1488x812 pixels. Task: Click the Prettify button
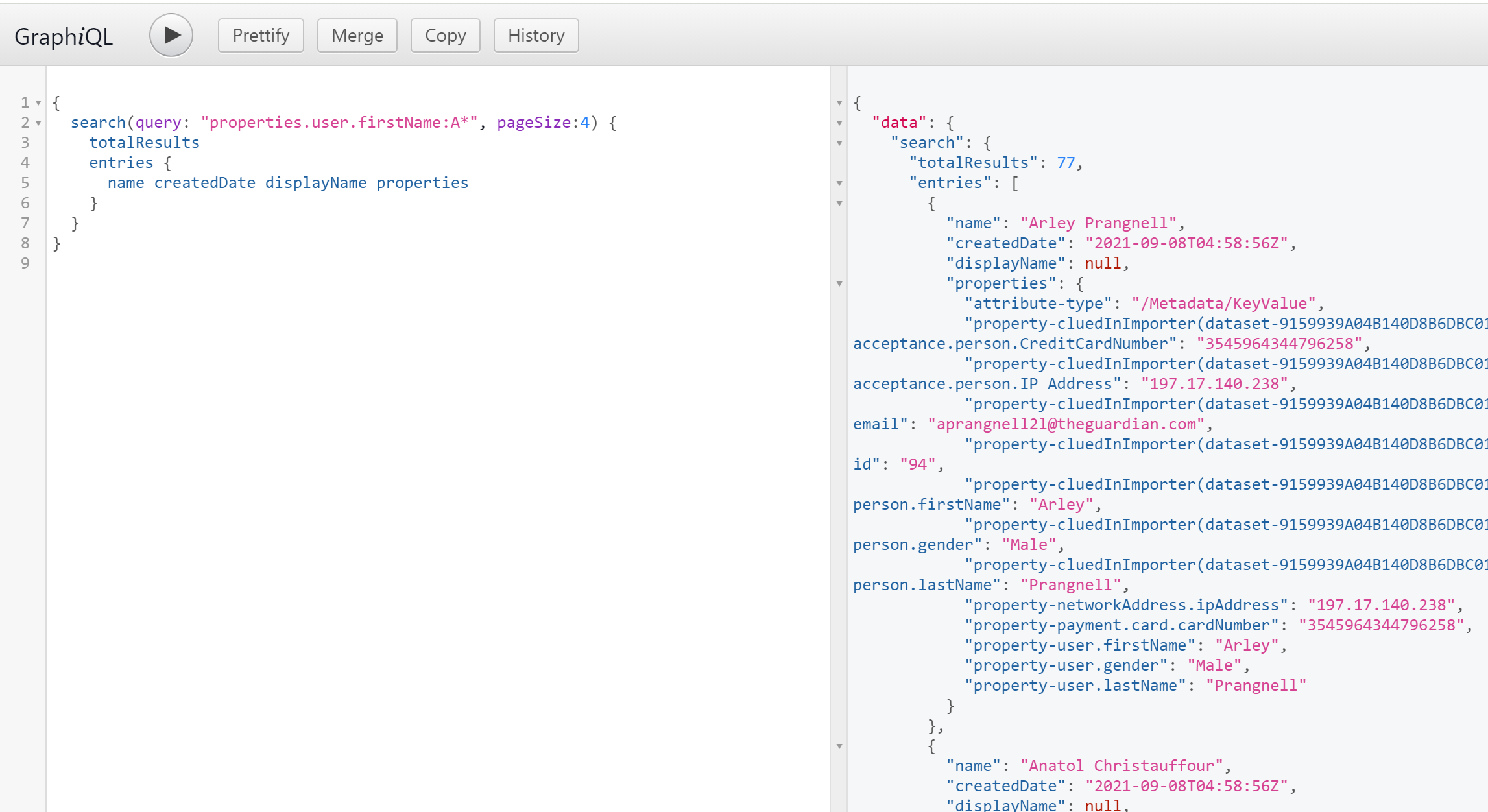pyautogui.click(x=261, y=35)
